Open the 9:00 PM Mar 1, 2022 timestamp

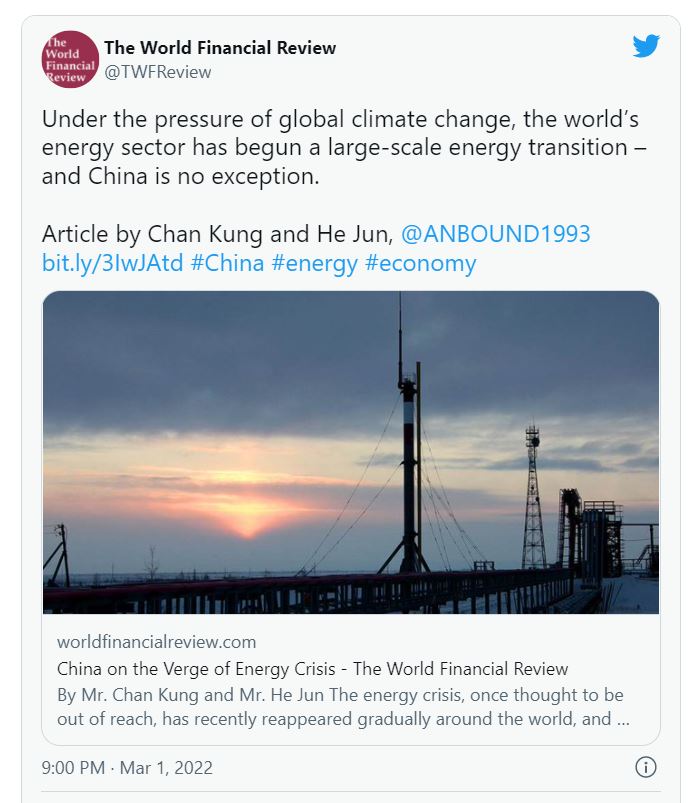127,768
